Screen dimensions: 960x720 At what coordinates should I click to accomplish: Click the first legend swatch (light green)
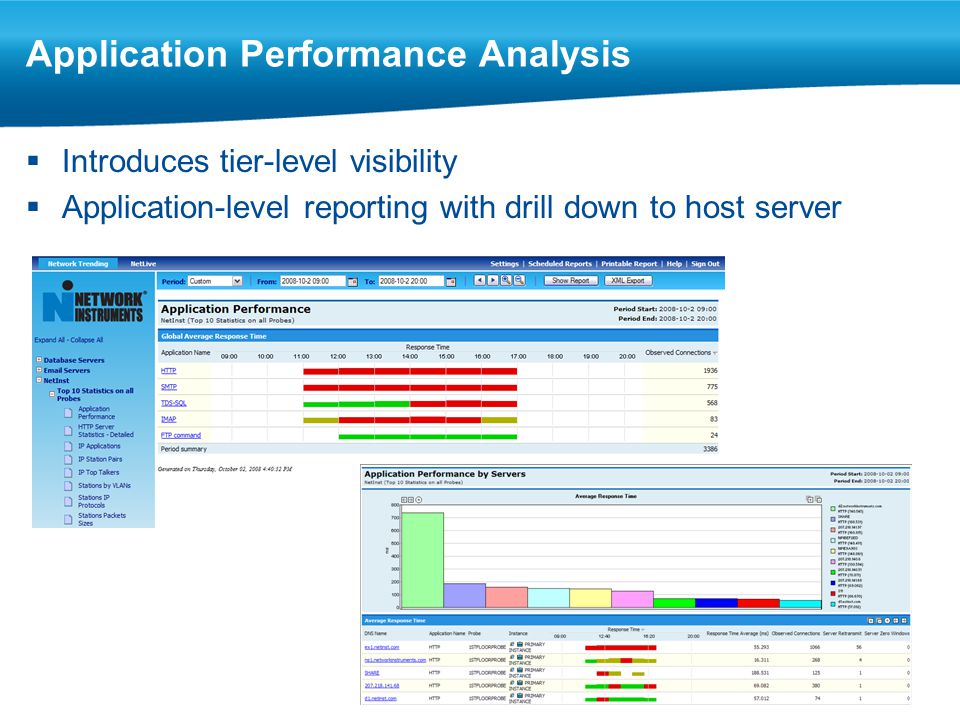(x=833, y=509)
